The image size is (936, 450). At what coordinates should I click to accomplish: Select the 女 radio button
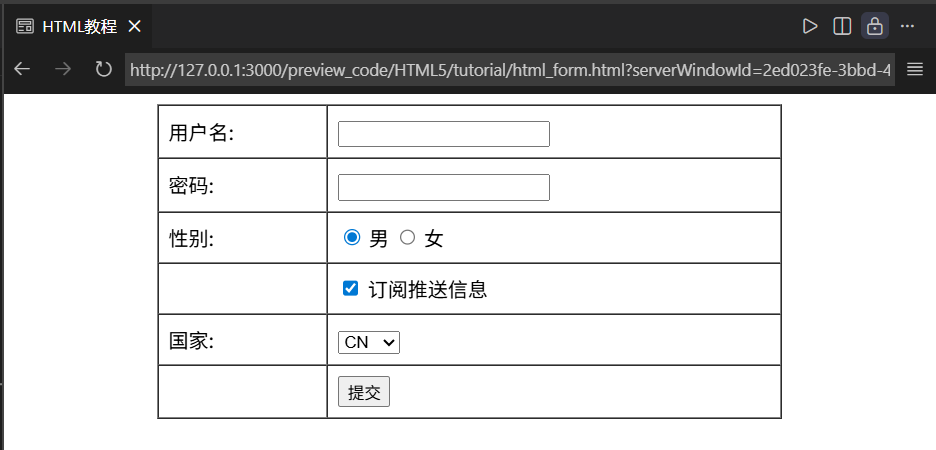(407, 238)
